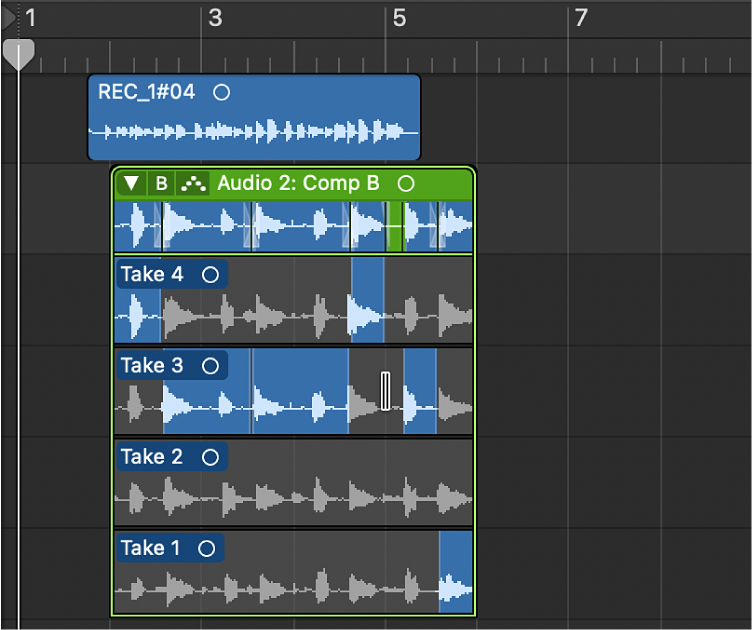Click the Take 4 circle icon

[210, 275]
